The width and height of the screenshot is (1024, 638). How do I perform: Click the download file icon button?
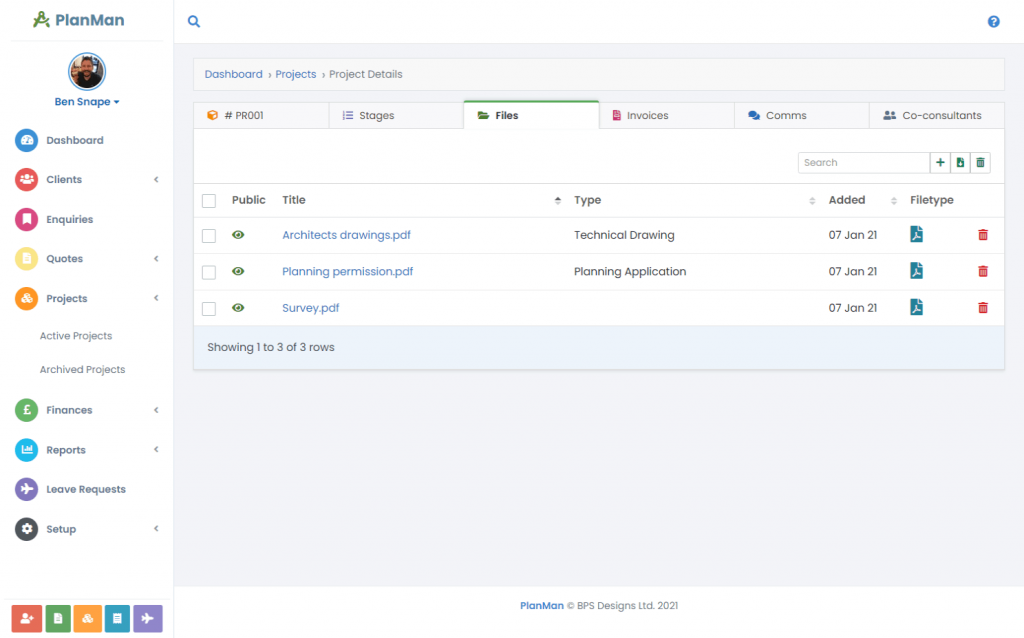click(x=960, y=163)
